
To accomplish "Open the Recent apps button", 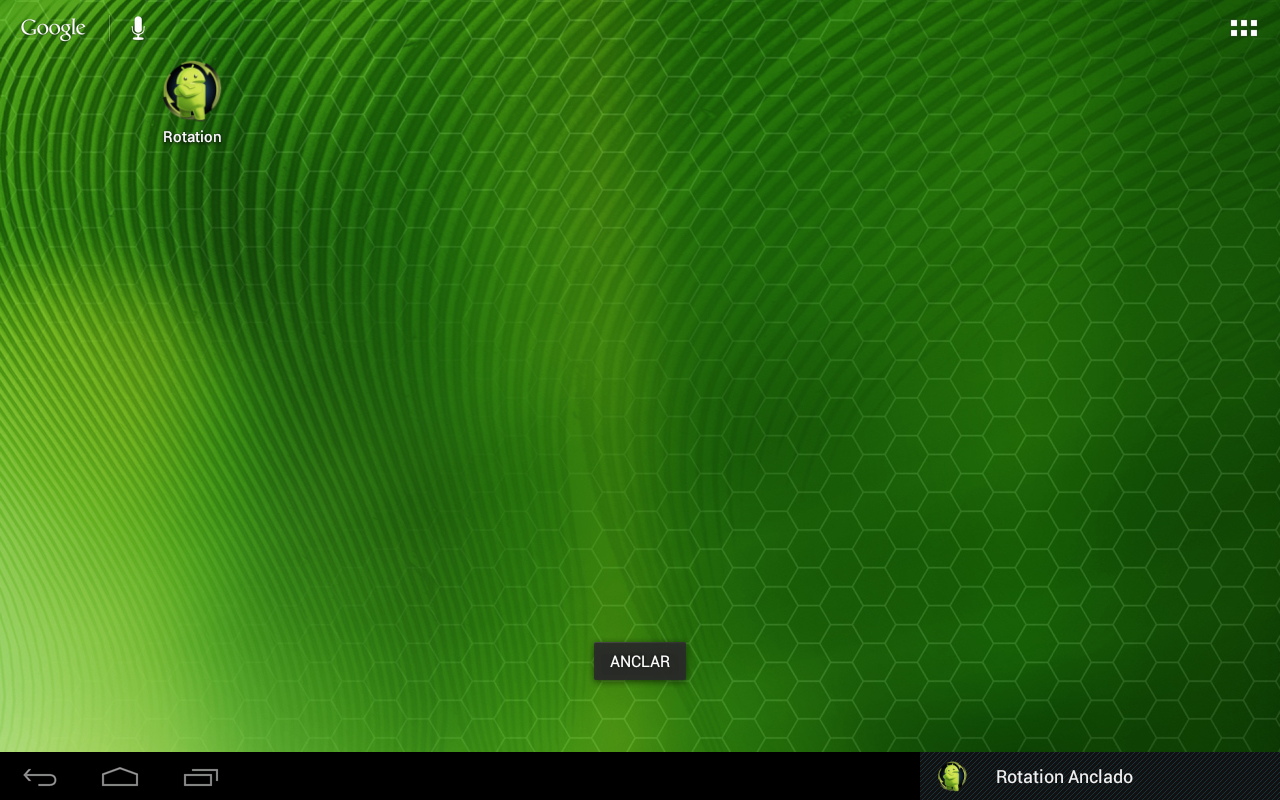I will 201,777.
